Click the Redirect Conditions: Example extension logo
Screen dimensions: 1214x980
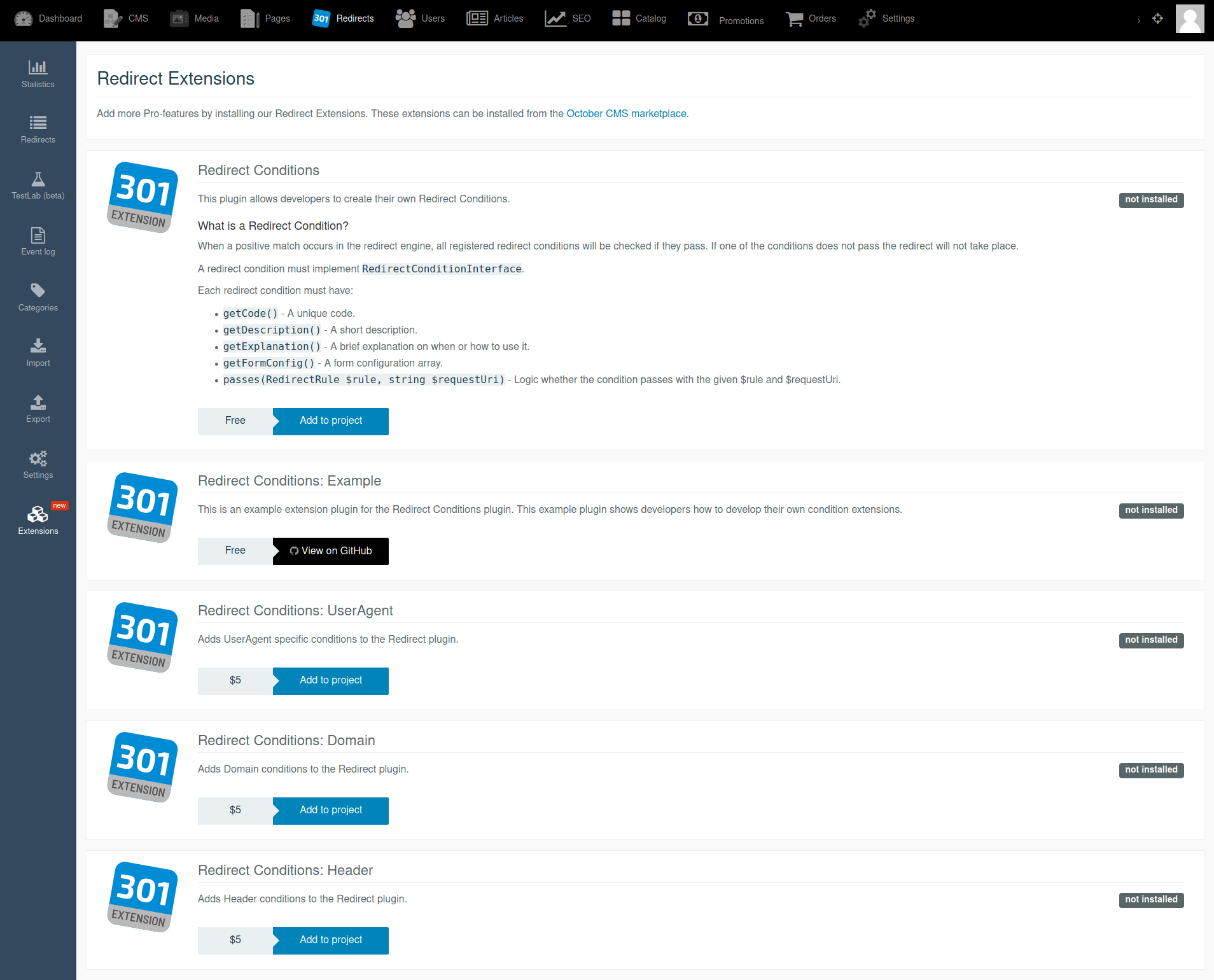143,508
